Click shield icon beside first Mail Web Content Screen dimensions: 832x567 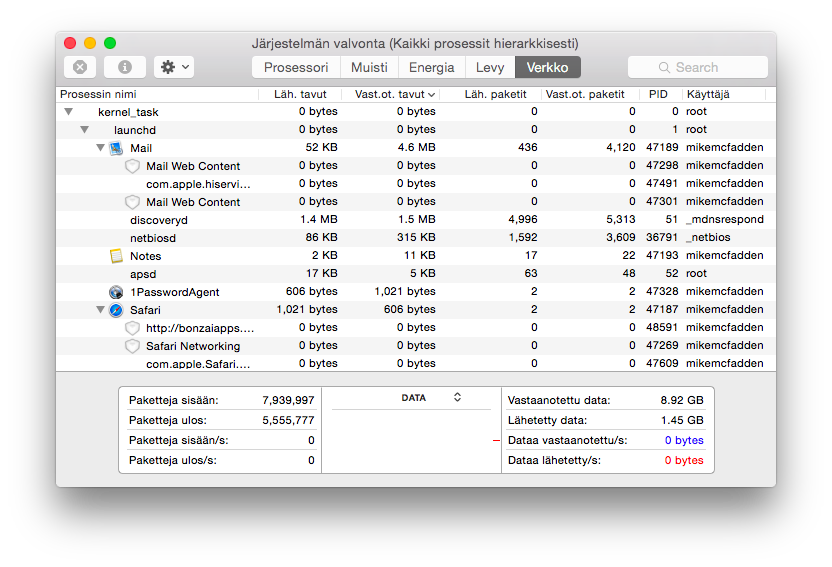(x=132, y=166)
